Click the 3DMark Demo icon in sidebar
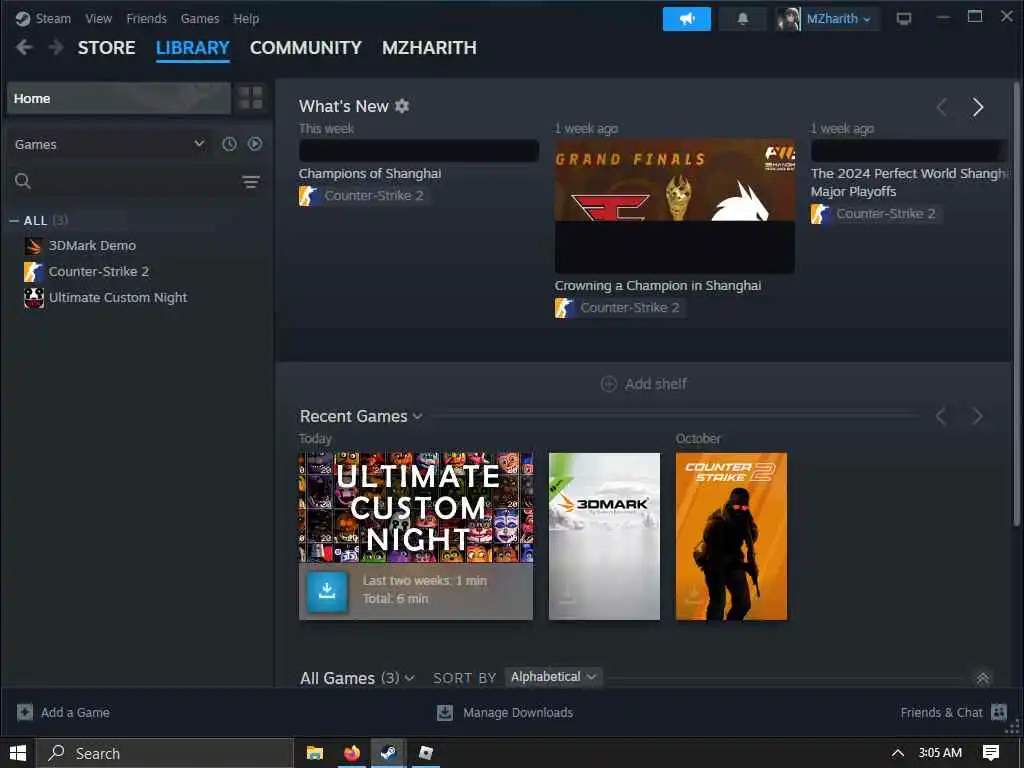The width and height of the screenshot is (1024, 768). [x=34, y=246]
